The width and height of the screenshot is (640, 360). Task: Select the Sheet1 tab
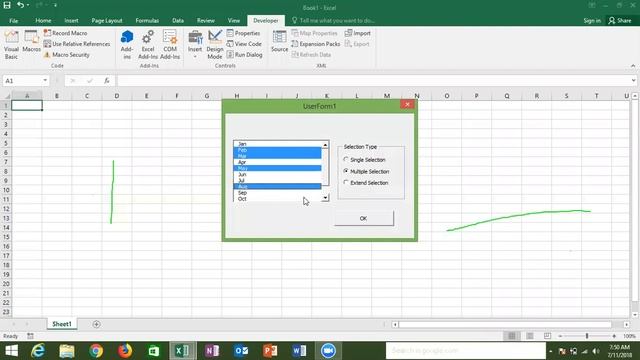62,324
